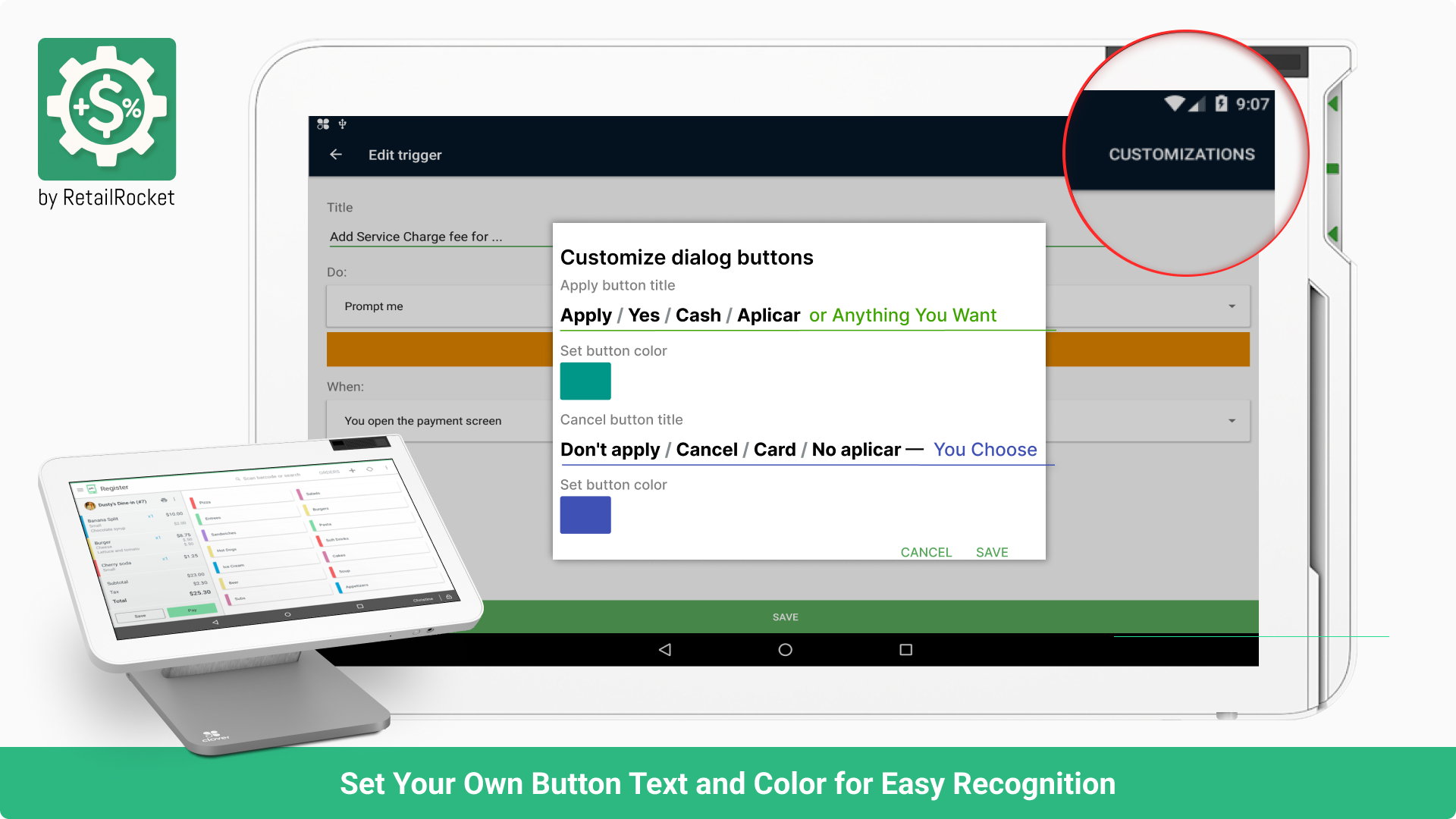Viewport: 1456px width, 819px height.
Task: Open the CUSTOMIZATIONS menu
Action: click(x=1181, y=155)
